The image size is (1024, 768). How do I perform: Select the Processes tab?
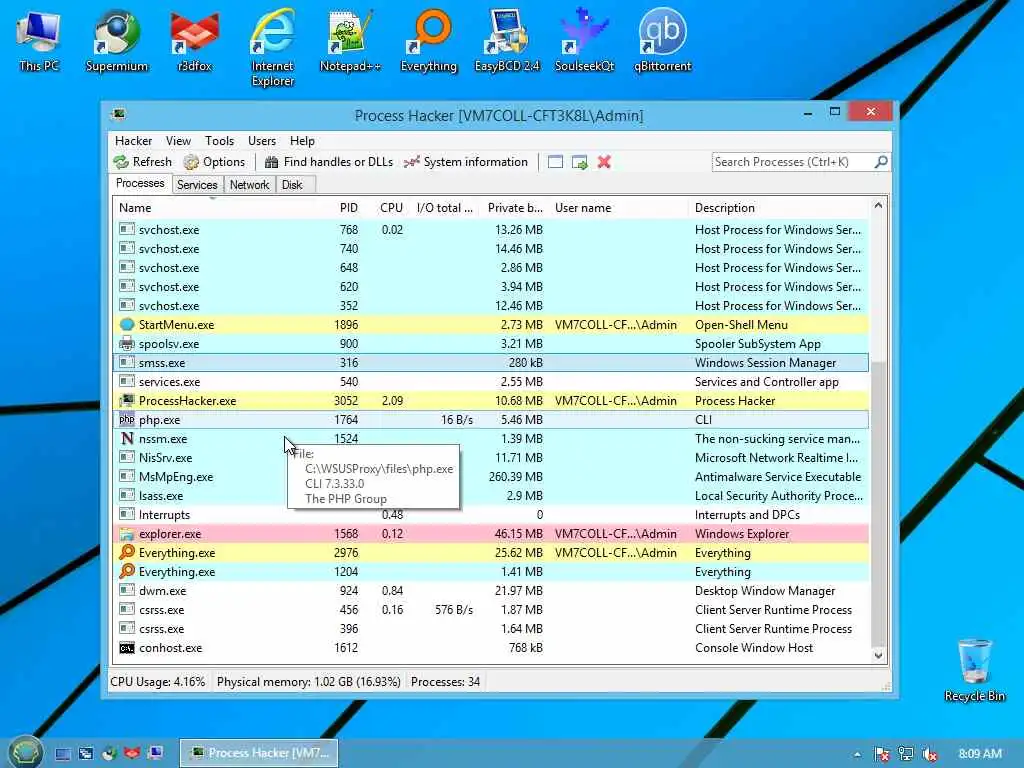click(140, 184)
